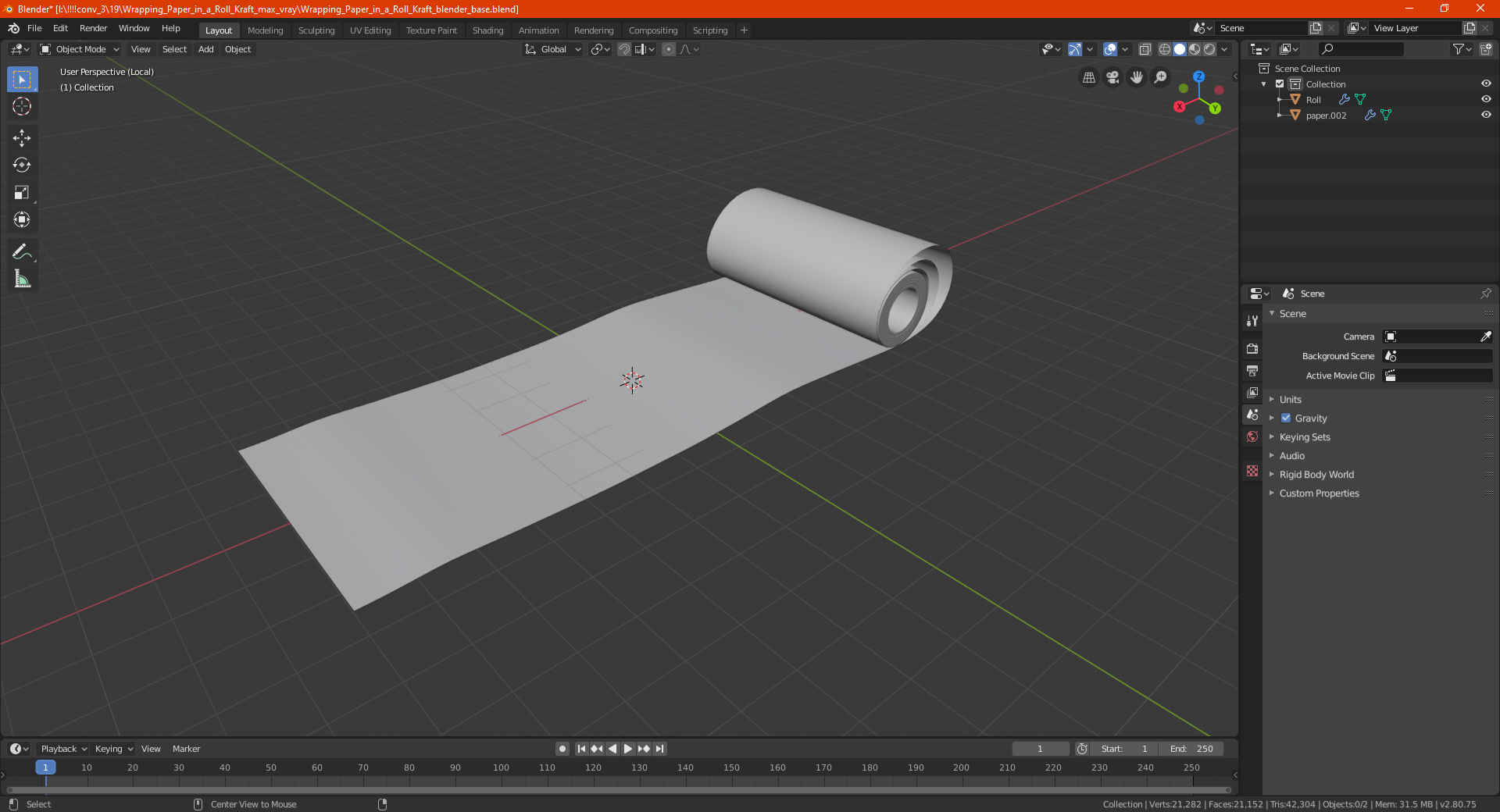This screenshot has width=1500, height=812.
Task: Switch to the Shading workspace tab
Action: tap(487, 30)
